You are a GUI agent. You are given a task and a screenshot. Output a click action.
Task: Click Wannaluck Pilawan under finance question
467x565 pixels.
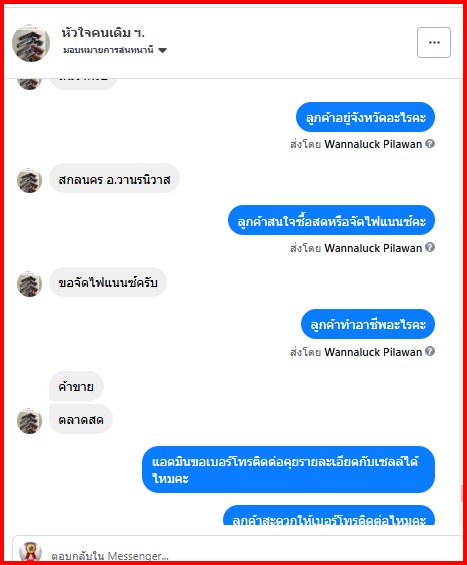pos(373,248)
